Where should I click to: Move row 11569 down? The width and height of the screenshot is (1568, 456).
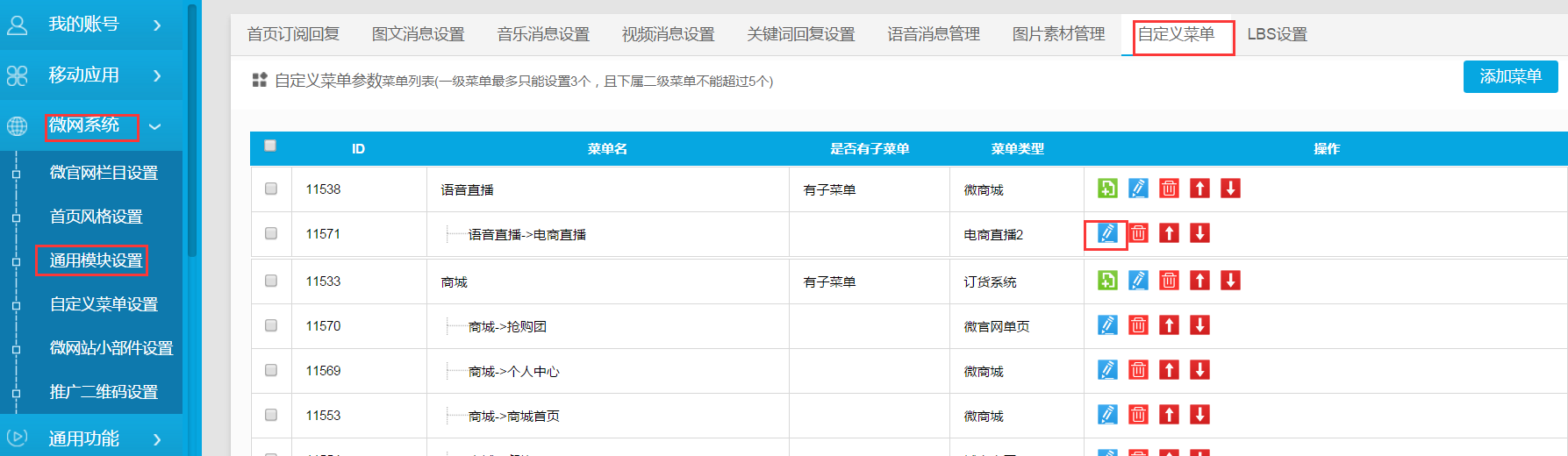(x=1199, y=370)
